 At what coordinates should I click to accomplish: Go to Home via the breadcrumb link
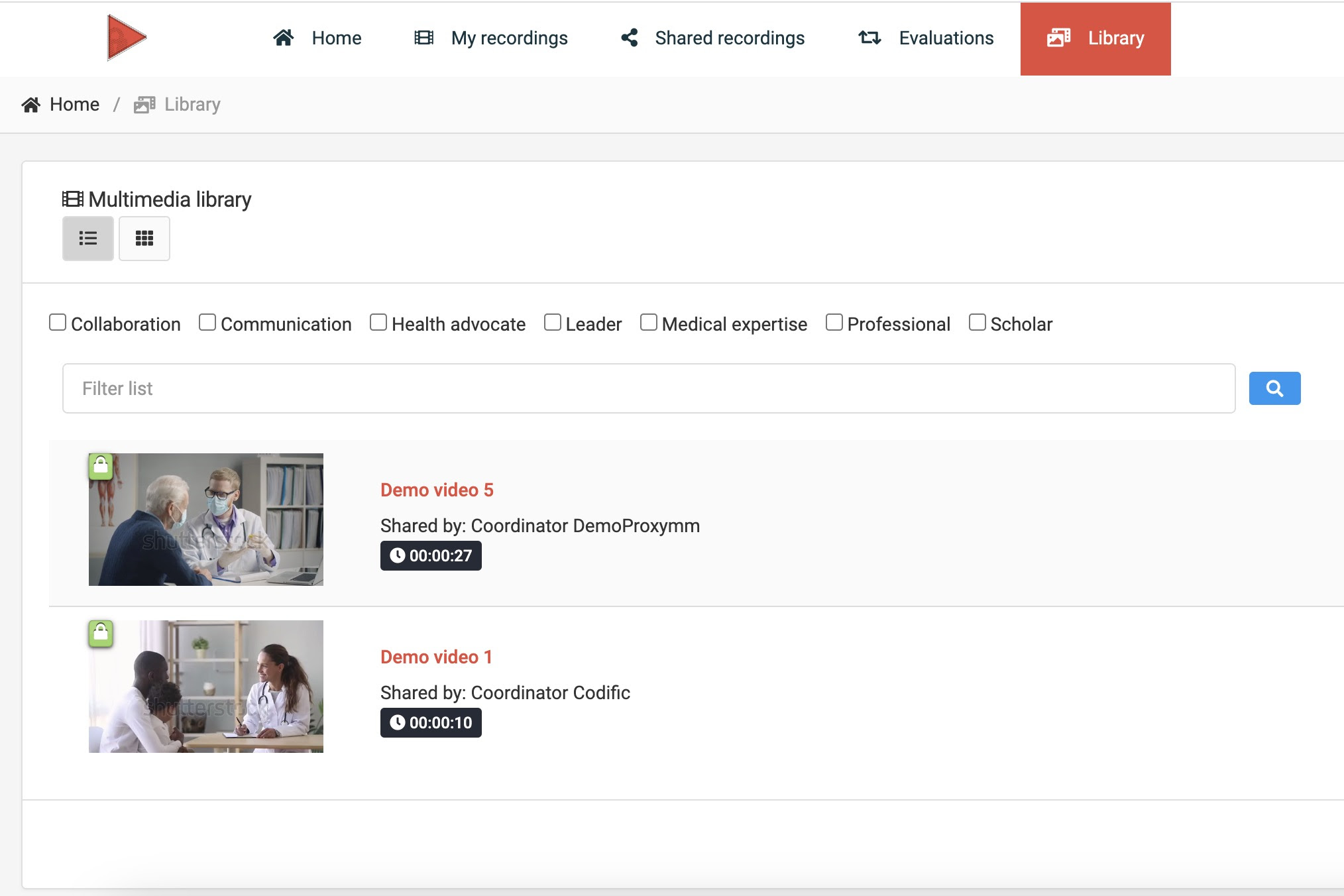tap(75, 104)
